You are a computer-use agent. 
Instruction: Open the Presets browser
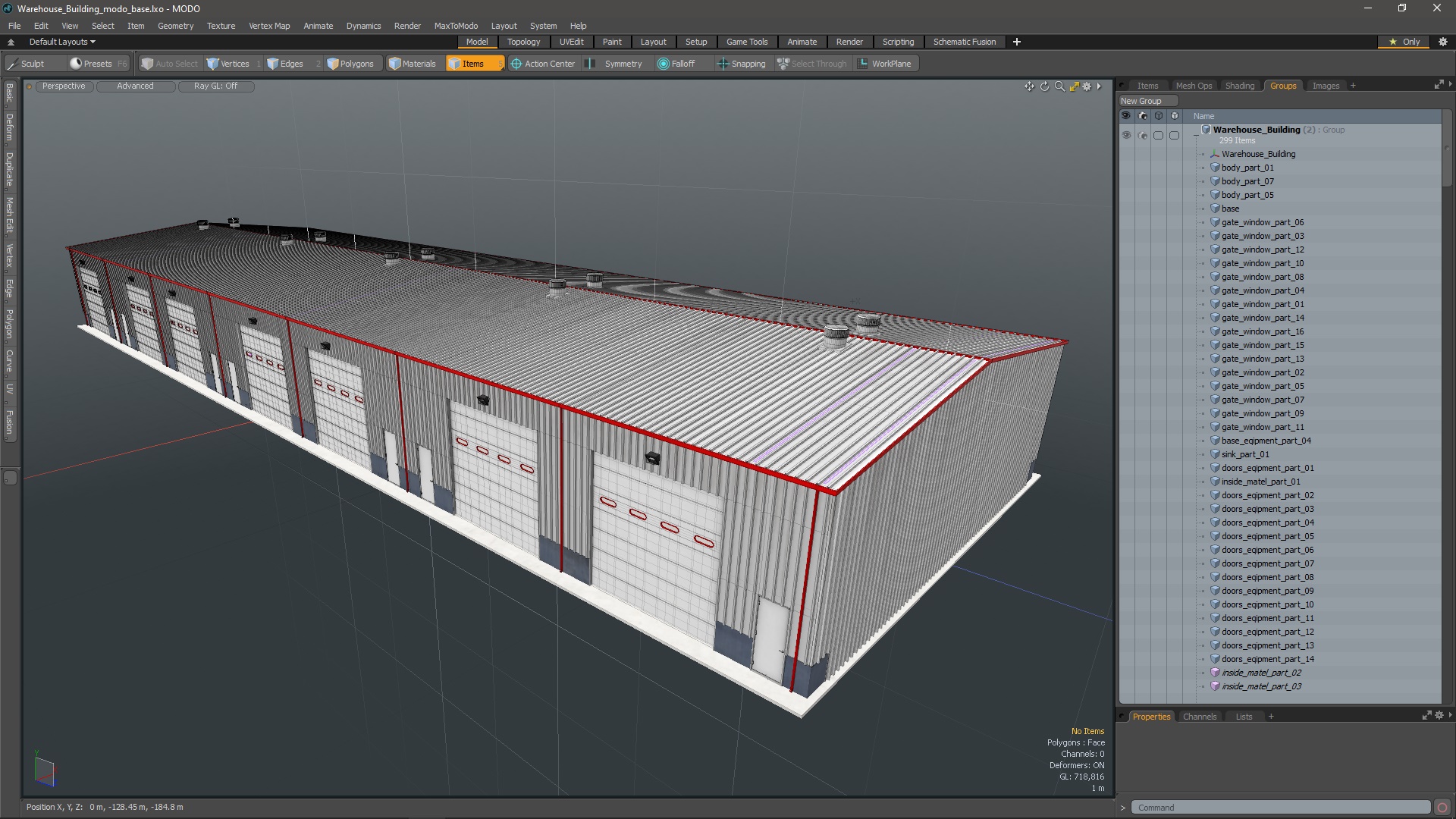click(91, 64)
